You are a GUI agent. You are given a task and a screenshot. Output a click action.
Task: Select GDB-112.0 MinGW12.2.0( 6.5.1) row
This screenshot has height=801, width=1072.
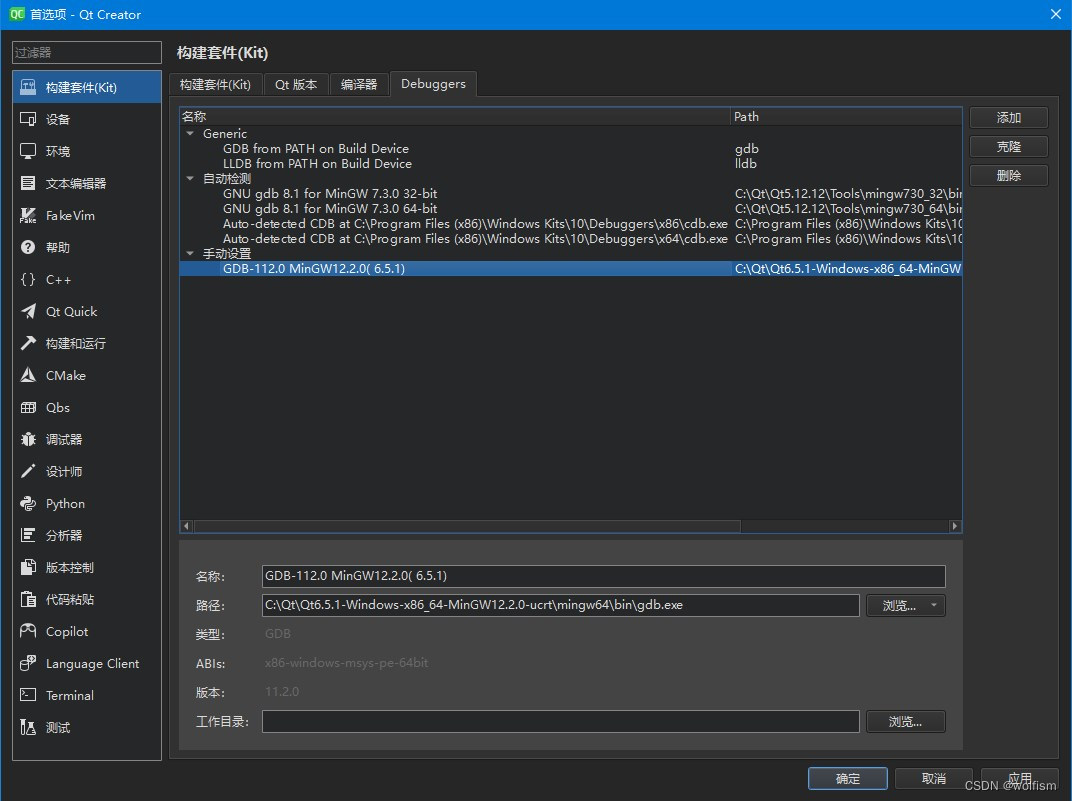[571, 269]
